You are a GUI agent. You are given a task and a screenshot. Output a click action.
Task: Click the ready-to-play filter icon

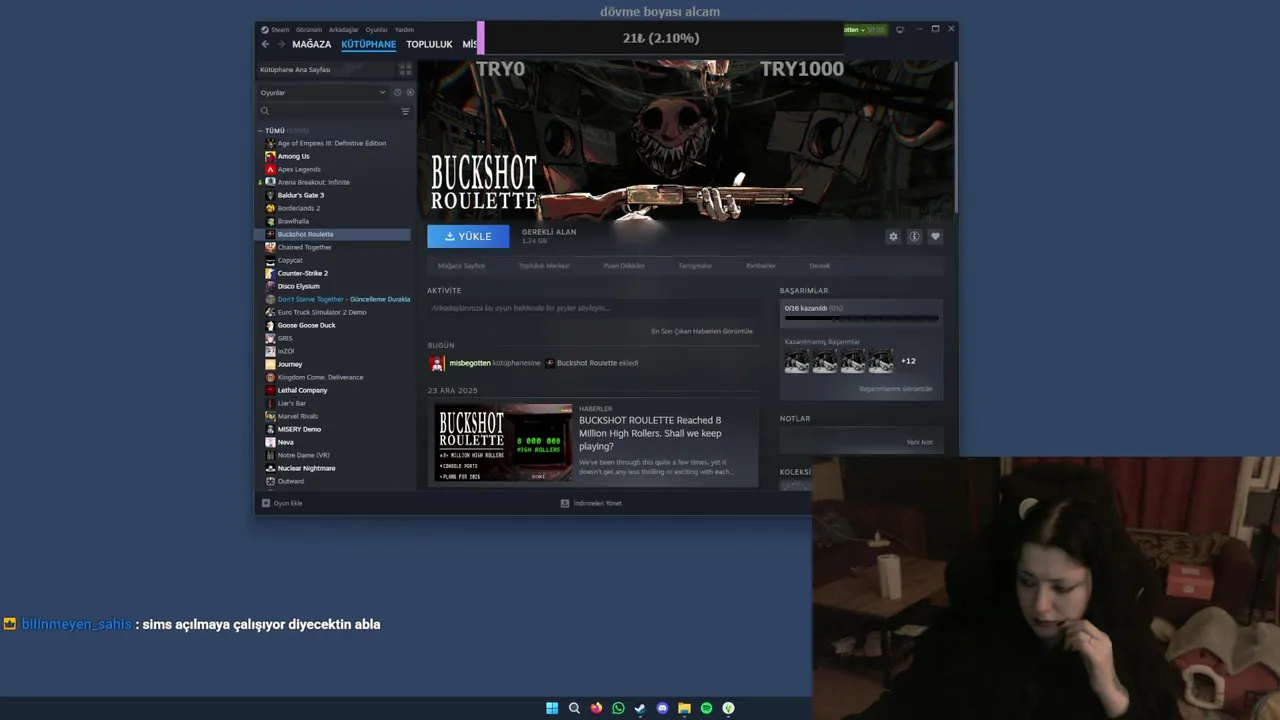coord(410,92)
